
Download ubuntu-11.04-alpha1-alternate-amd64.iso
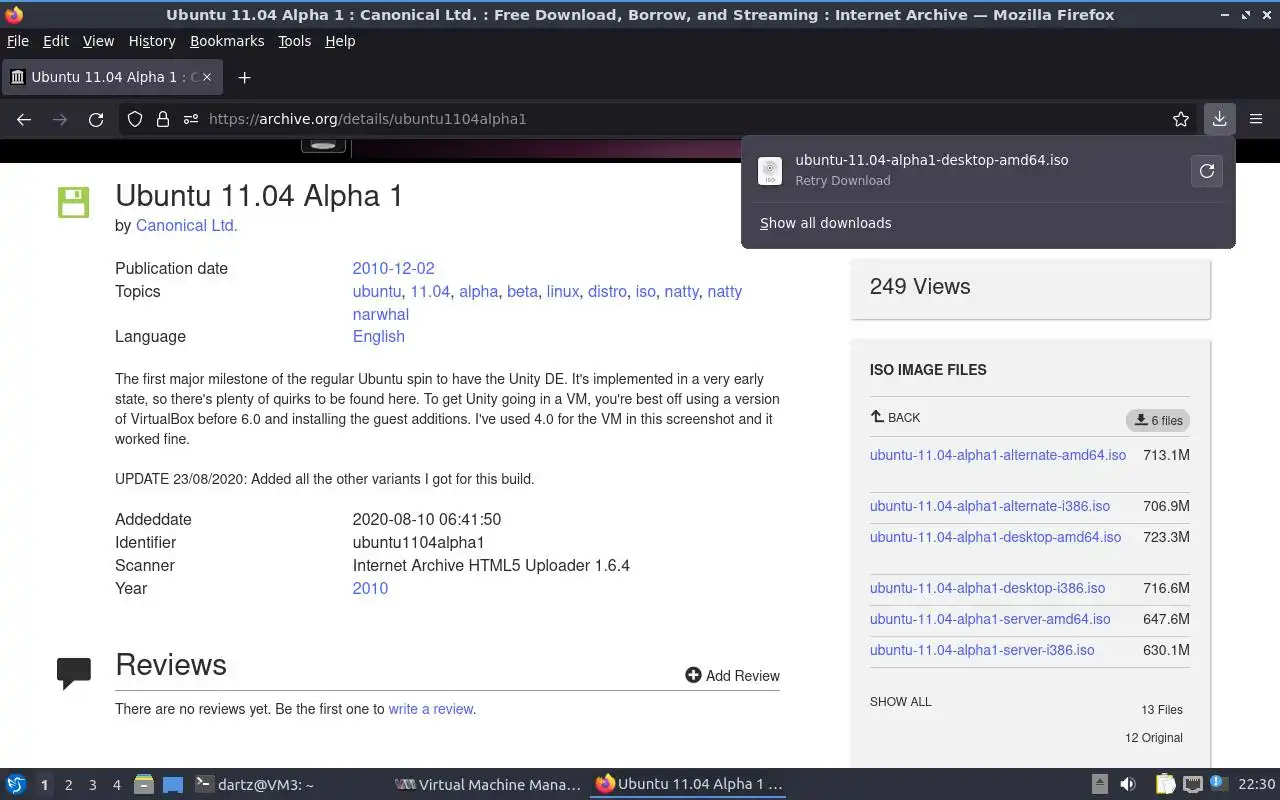pyautogui.click(x=998, y=455)
